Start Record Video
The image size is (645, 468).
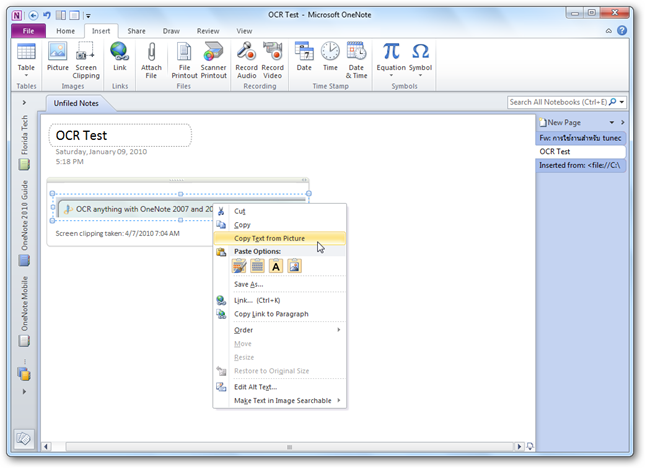click(272, 60)
